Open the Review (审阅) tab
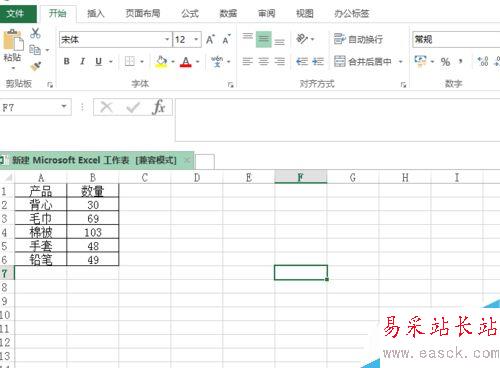Viewport: 500px width, 368px height. click(x=267, y=13)
